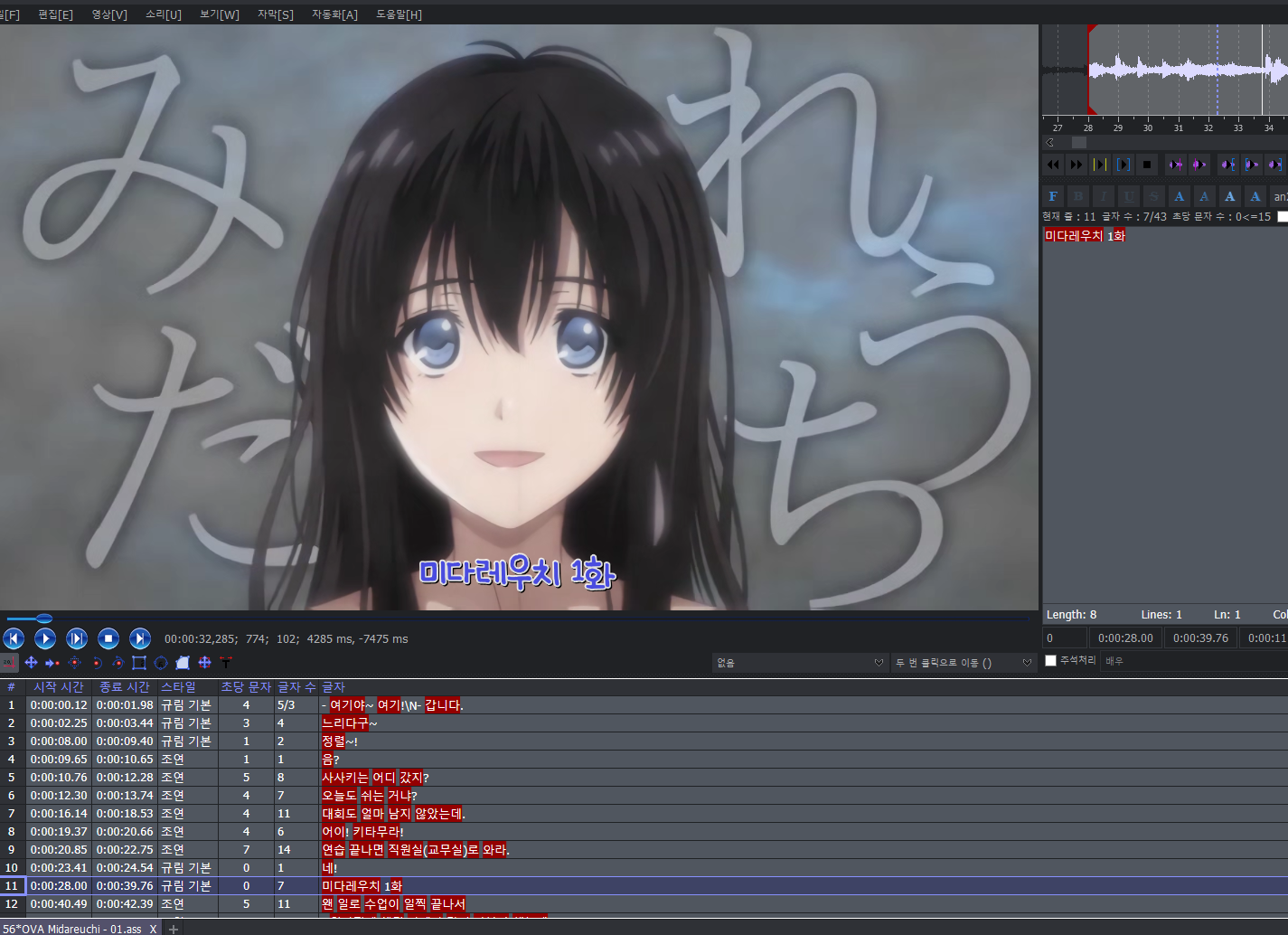
Task: Stop video playback
Action: 108,638
